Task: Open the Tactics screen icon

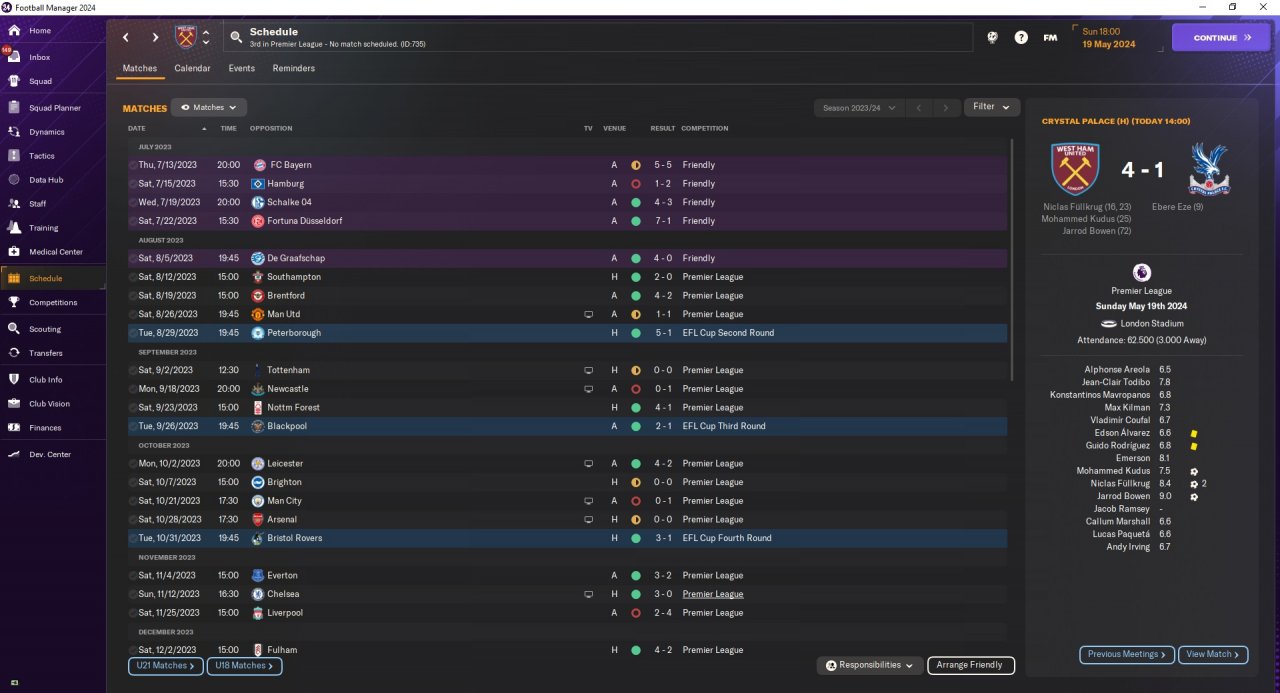Action: [x=14, y=156]
